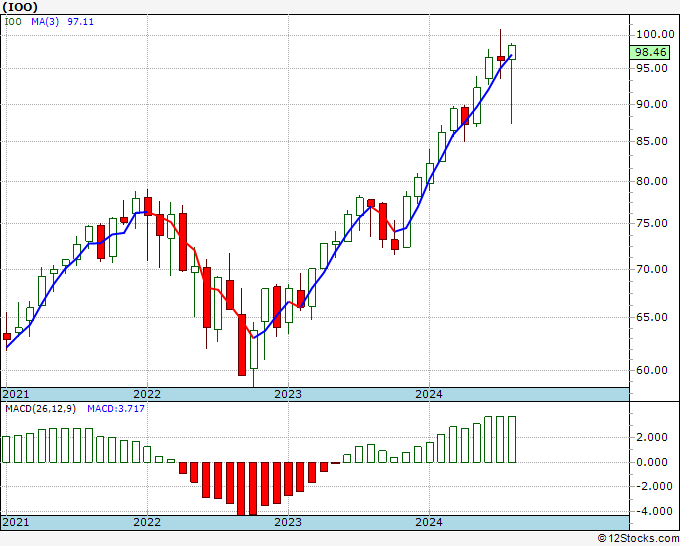
Task: Click the 60.00 price axis label
Action: click(652, 370)
